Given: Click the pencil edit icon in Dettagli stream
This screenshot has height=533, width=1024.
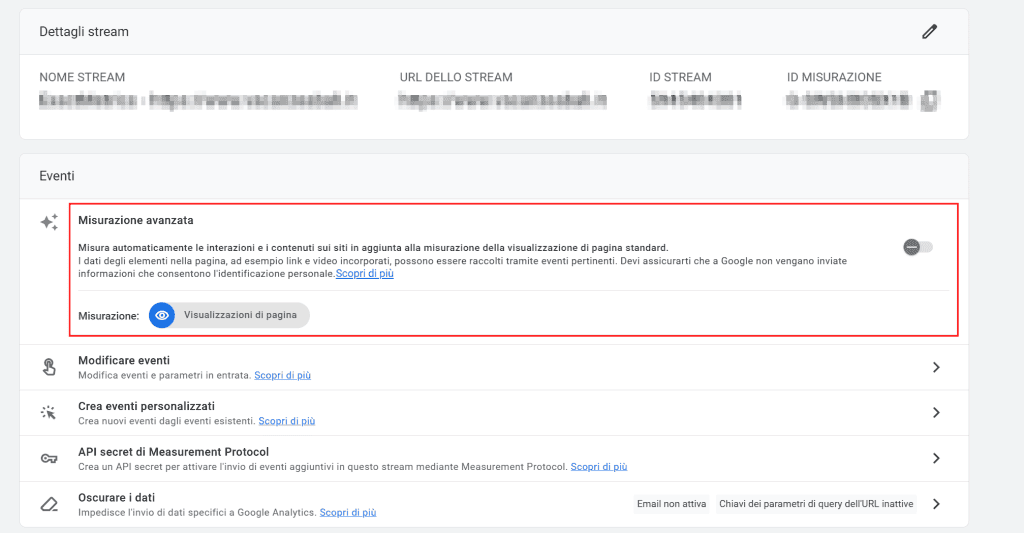Looking at the screenshot, I should (x=930, y=32).
